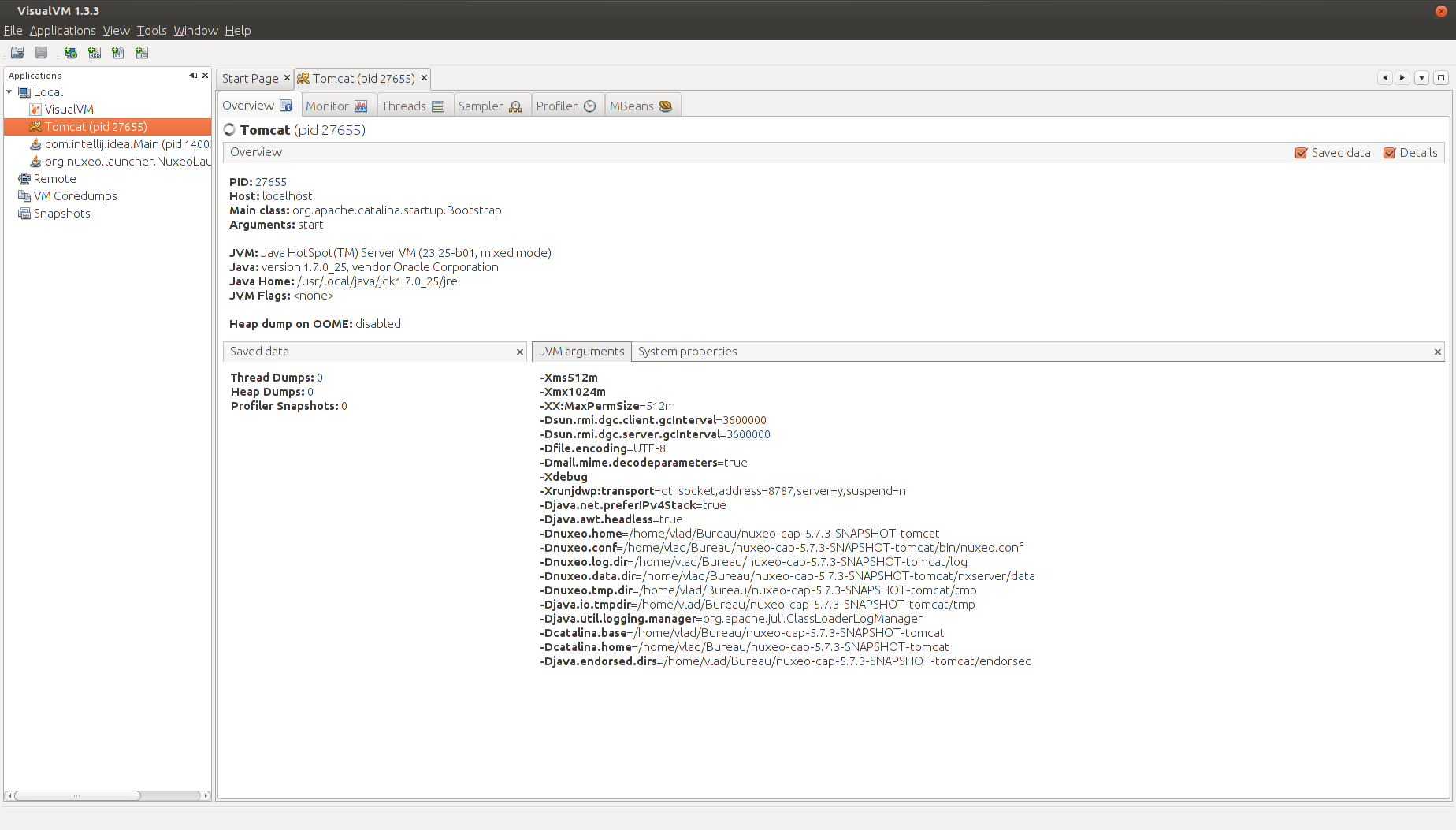Close the JVM arguments details section

[1437, 352]
